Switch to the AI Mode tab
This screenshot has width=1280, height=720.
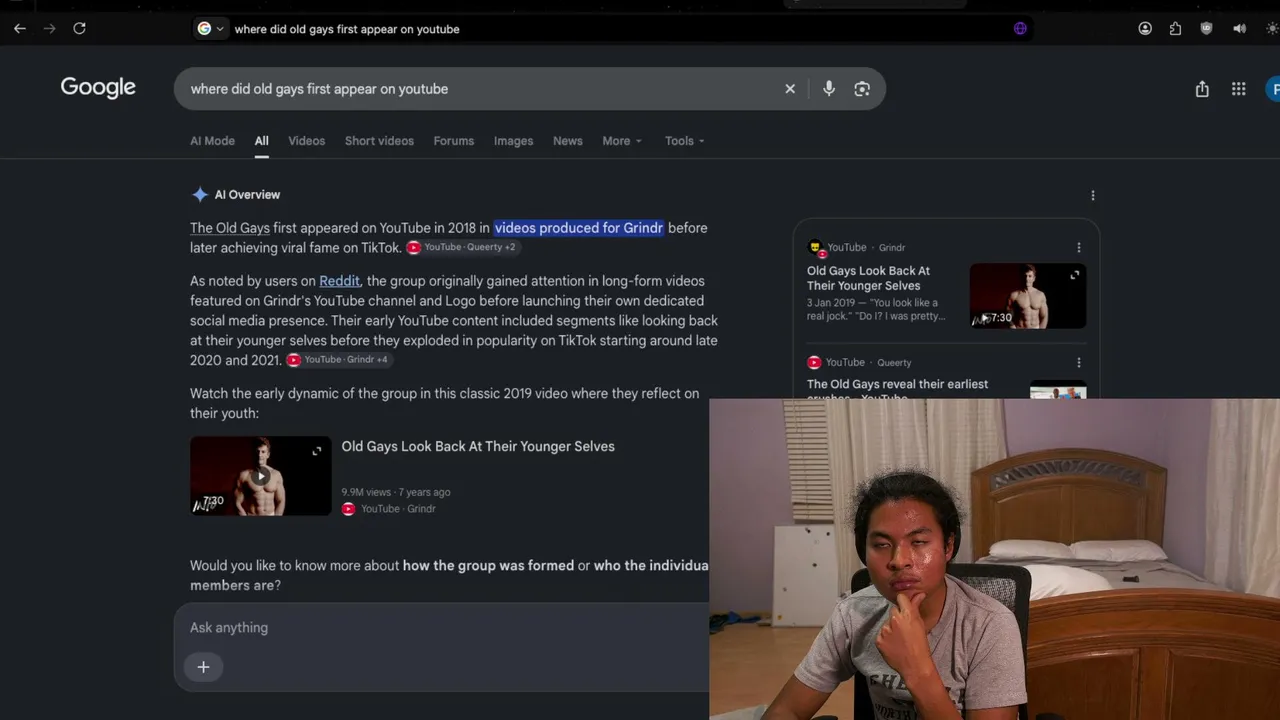click(212, 141)
